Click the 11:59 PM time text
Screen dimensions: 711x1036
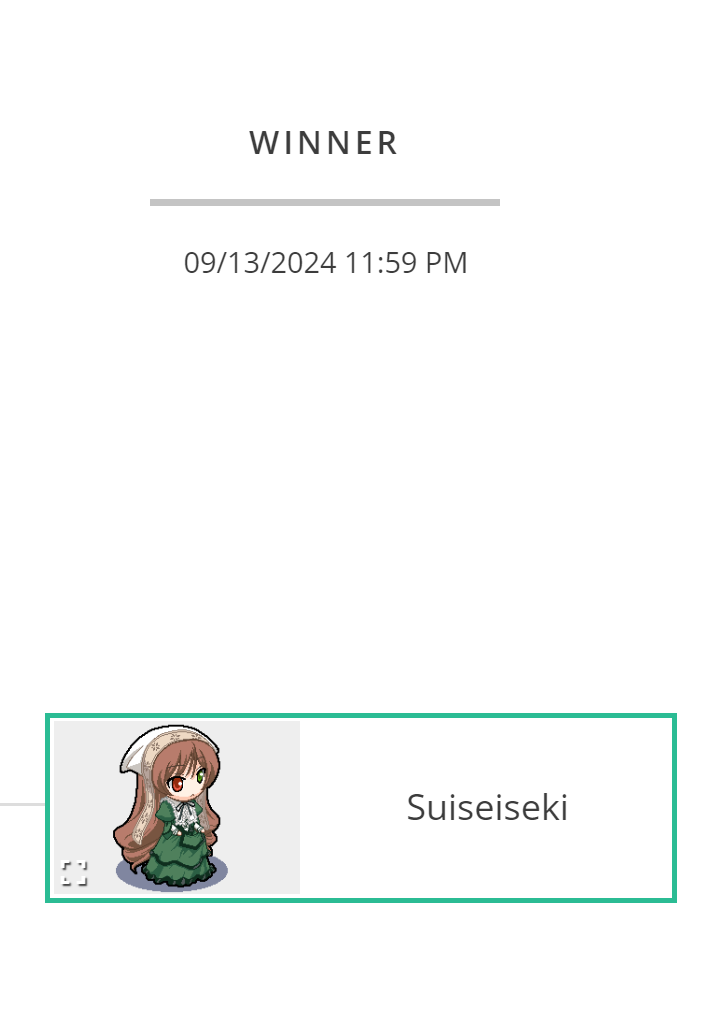[406, 263]
